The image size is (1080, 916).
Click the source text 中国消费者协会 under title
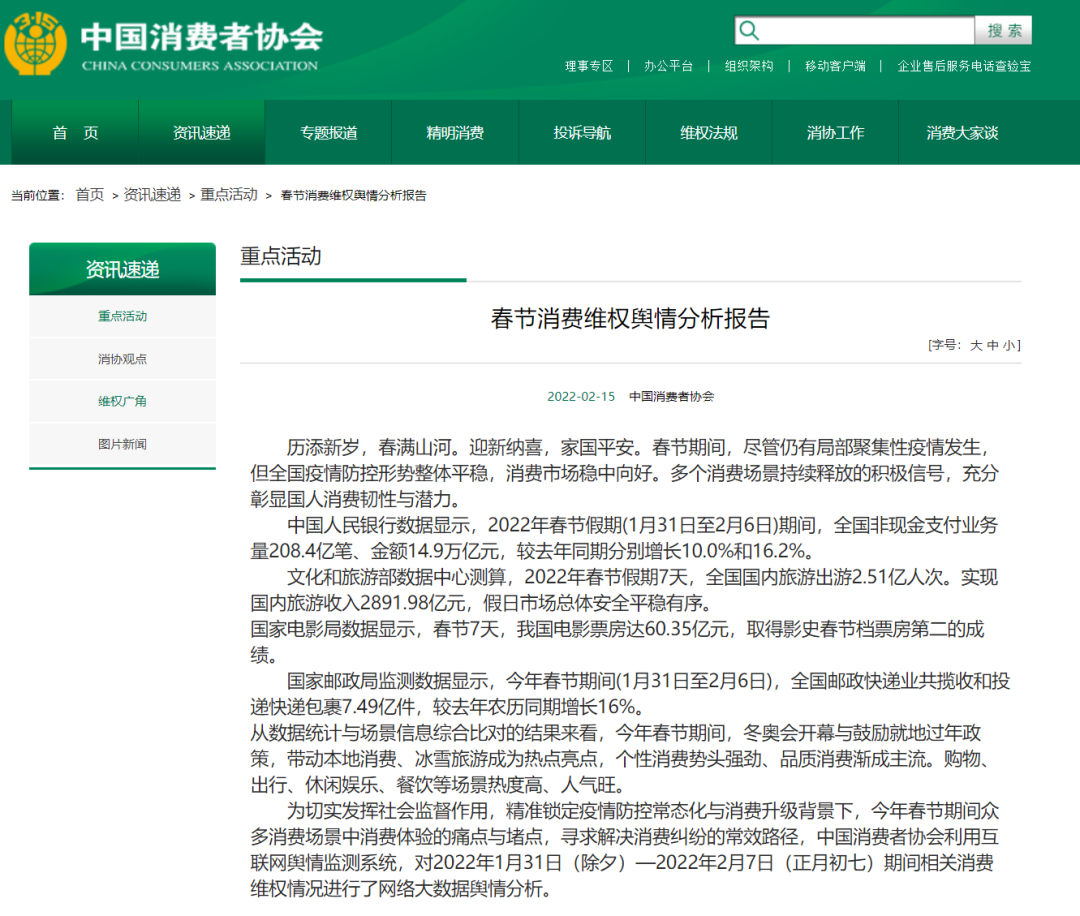[672, 397]
